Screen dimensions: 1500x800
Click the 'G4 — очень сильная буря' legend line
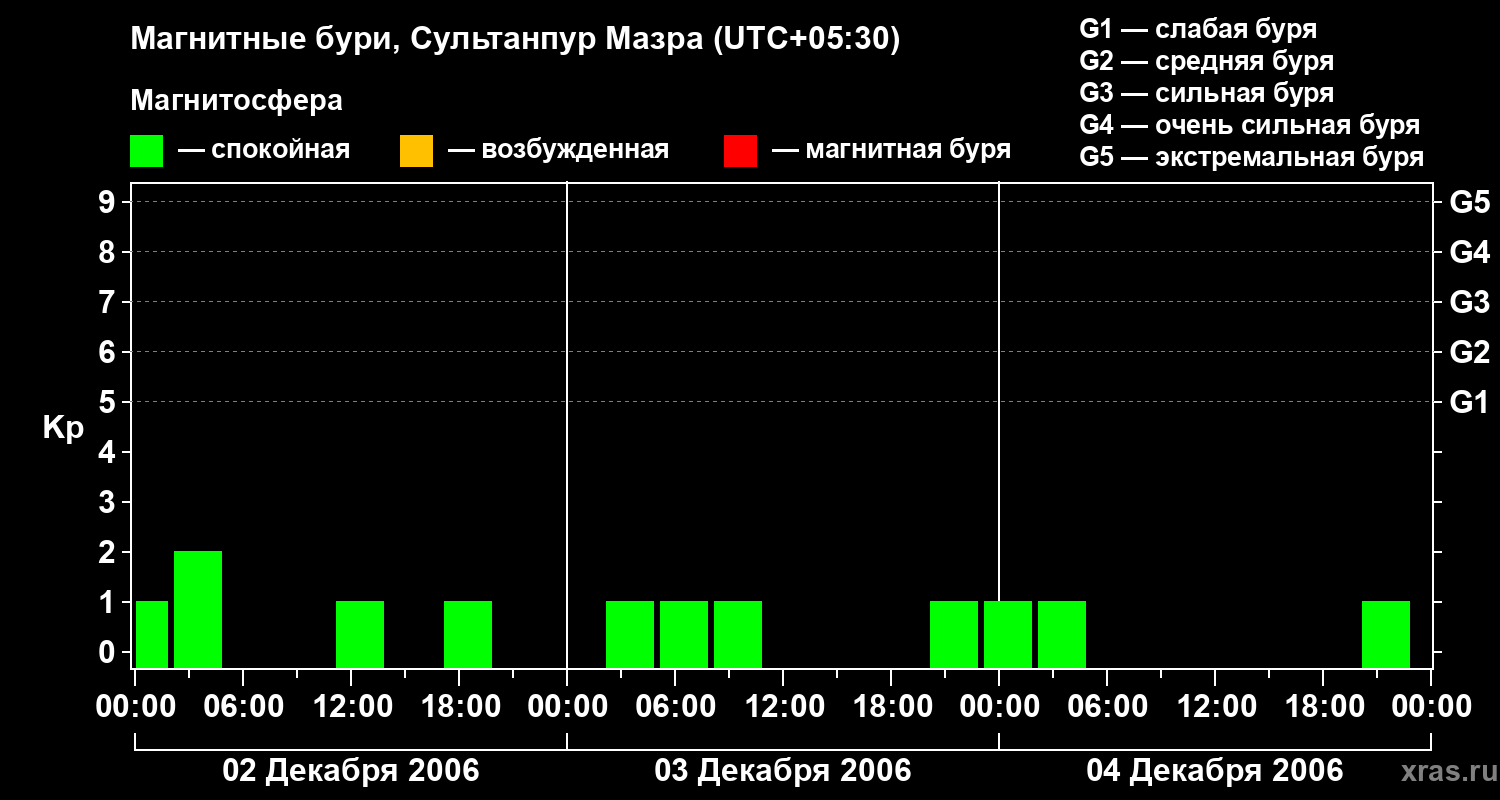tap(1250, 125)
